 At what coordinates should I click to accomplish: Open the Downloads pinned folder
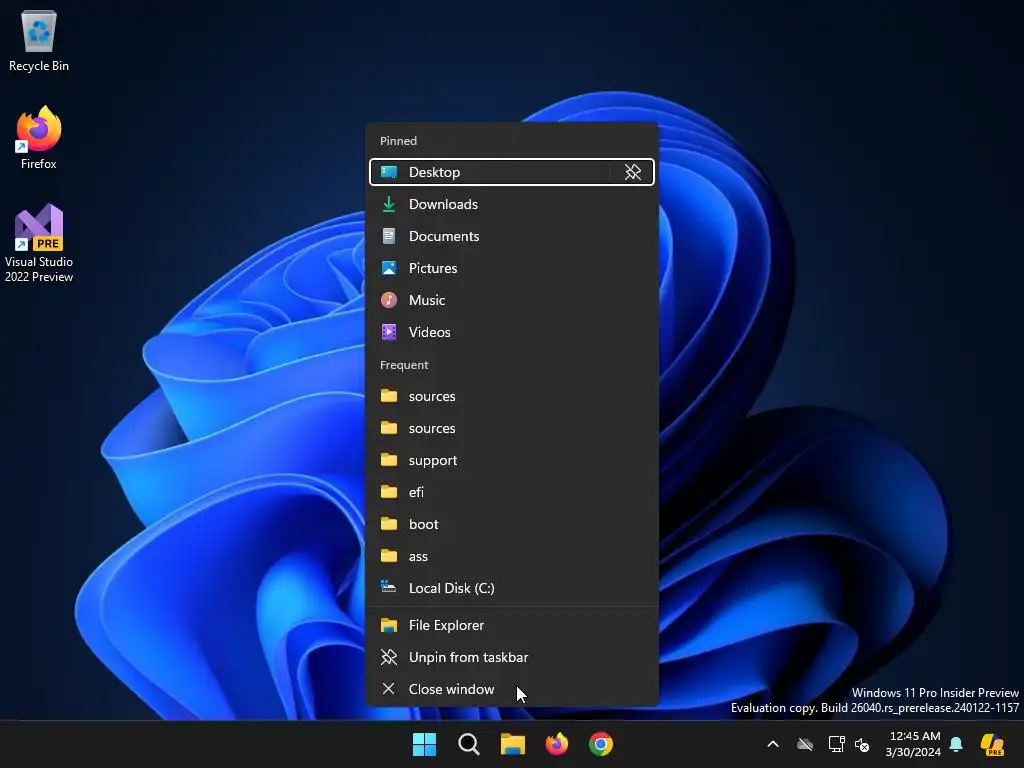512,204
